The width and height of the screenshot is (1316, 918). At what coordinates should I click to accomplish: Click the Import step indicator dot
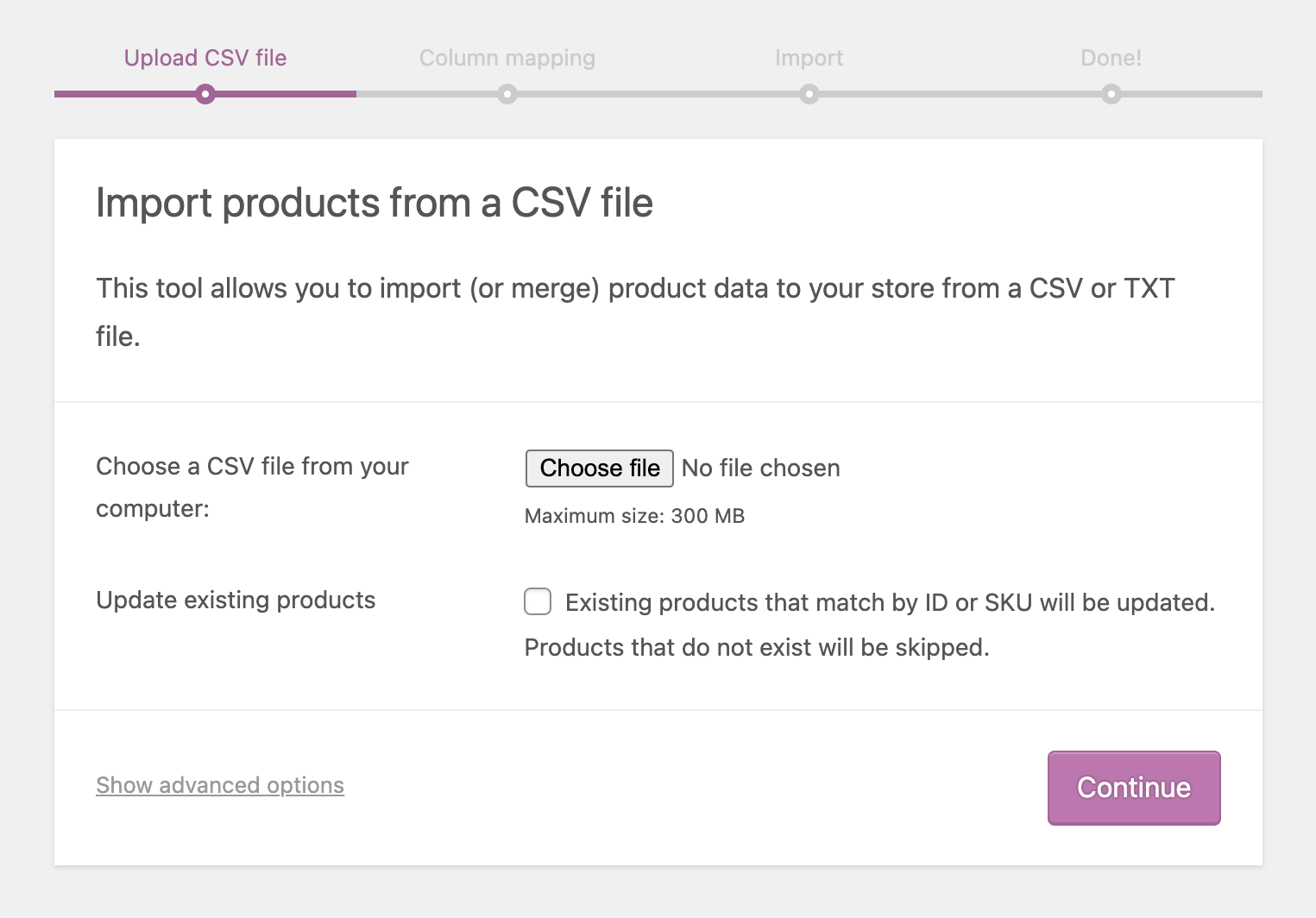pos(809,94)
